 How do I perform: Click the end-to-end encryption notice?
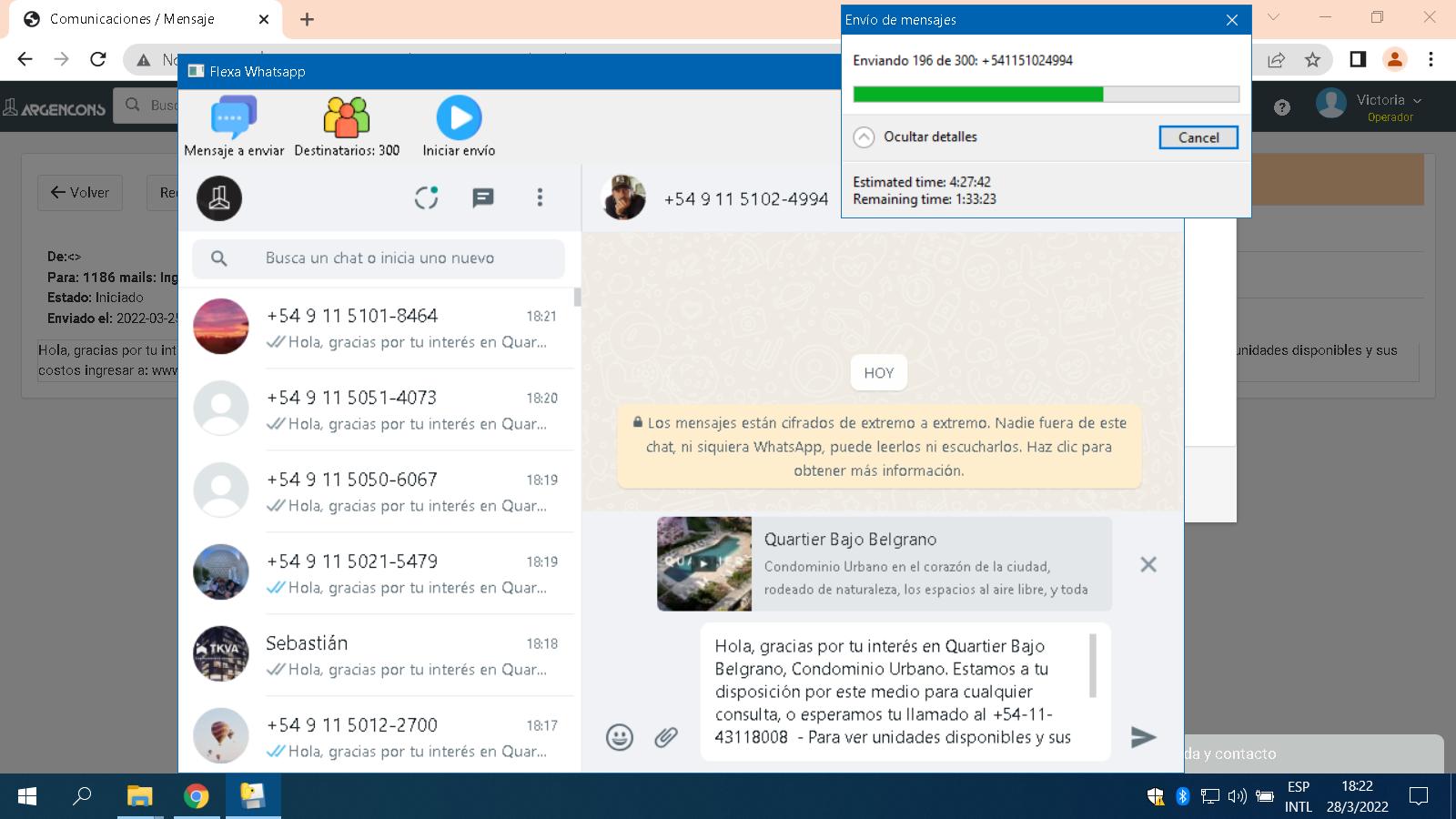pos(879,447)
